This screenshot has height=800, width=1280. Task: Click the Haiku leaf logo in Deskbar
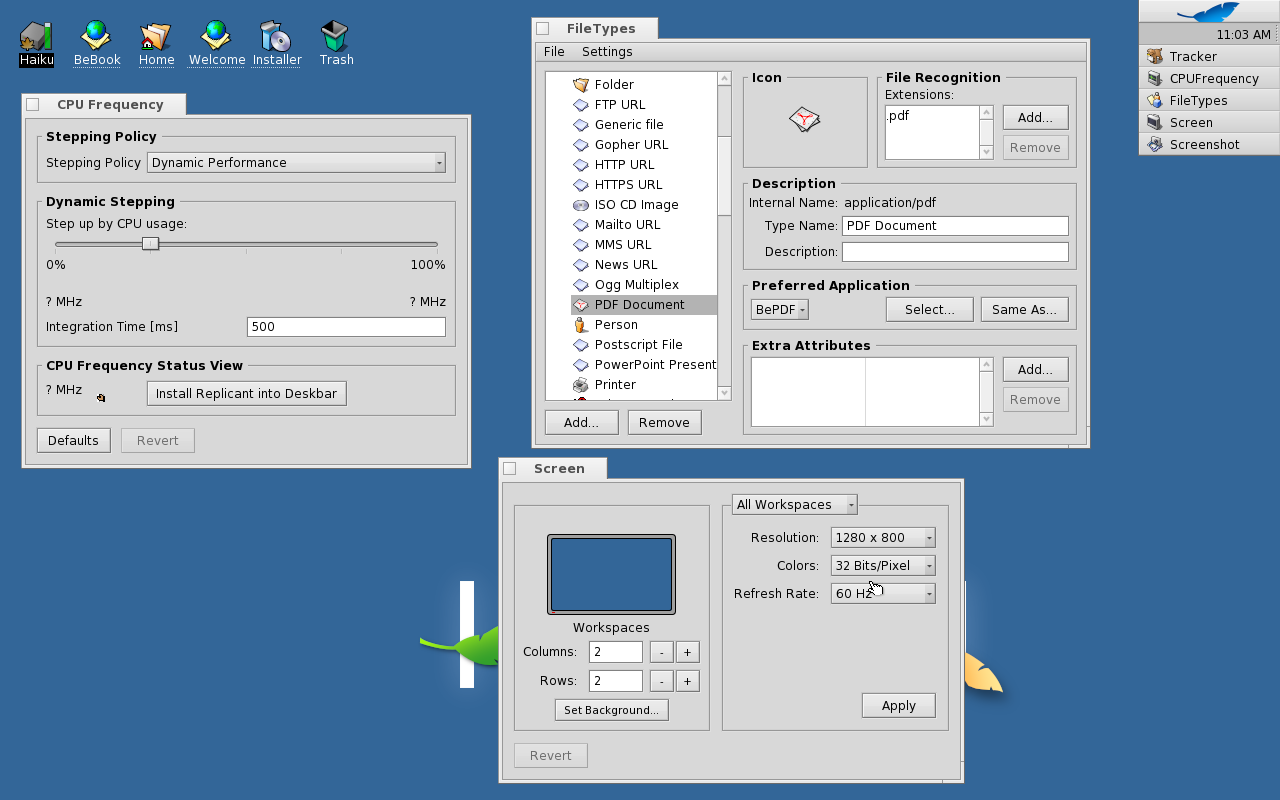(1208, 12)
